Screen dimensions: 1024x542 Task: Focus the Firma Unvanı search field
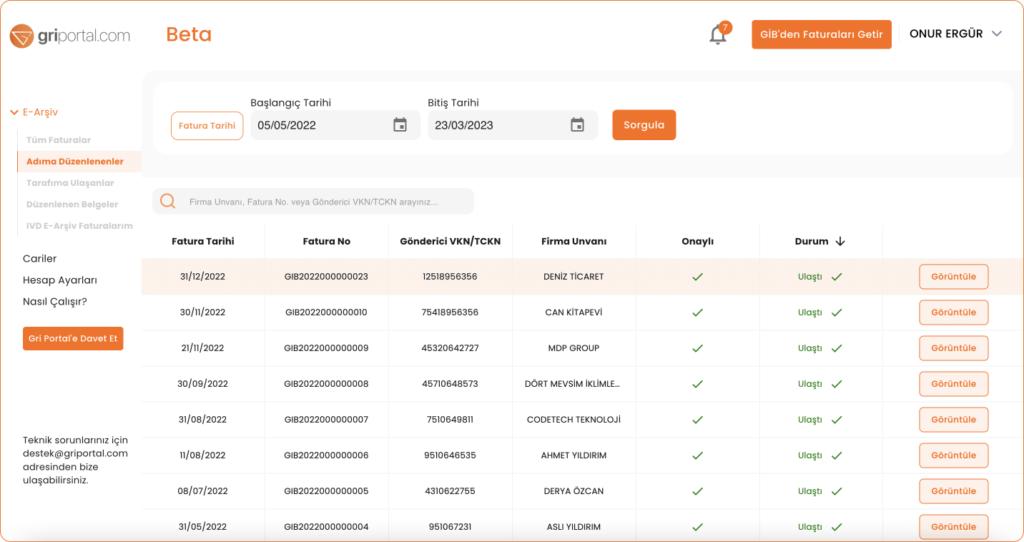325,202
